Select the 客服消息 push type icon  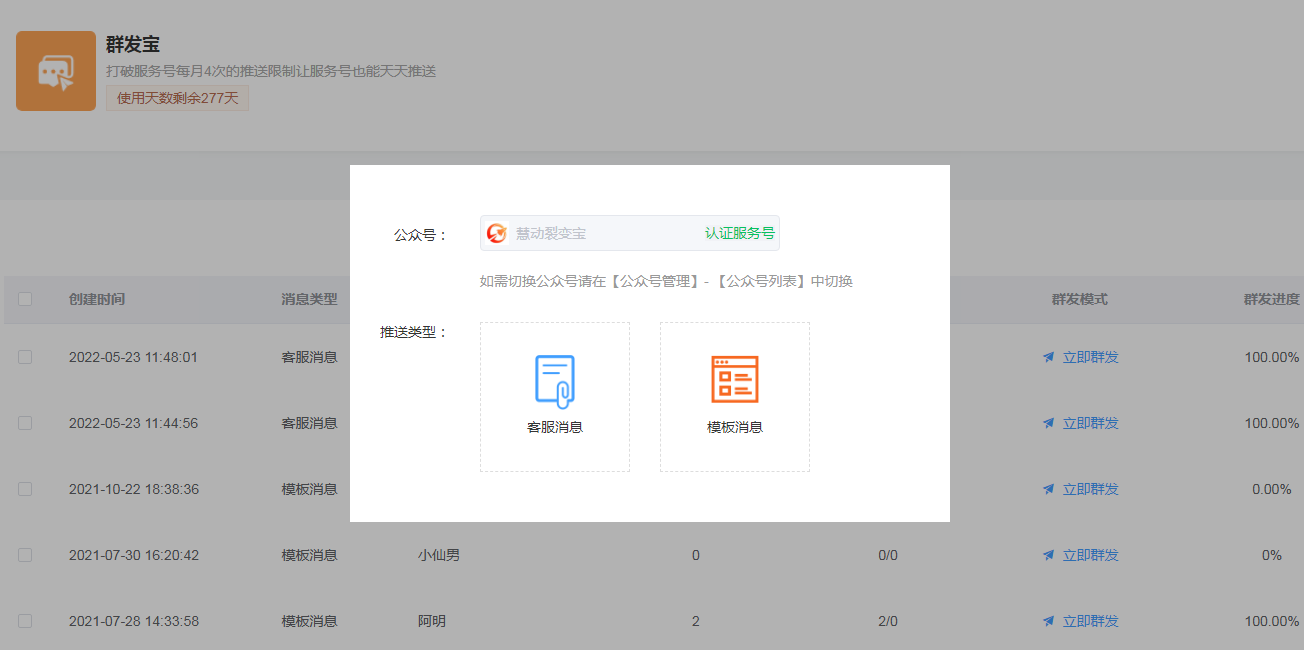pyautogui.click(x=555, y=382)
